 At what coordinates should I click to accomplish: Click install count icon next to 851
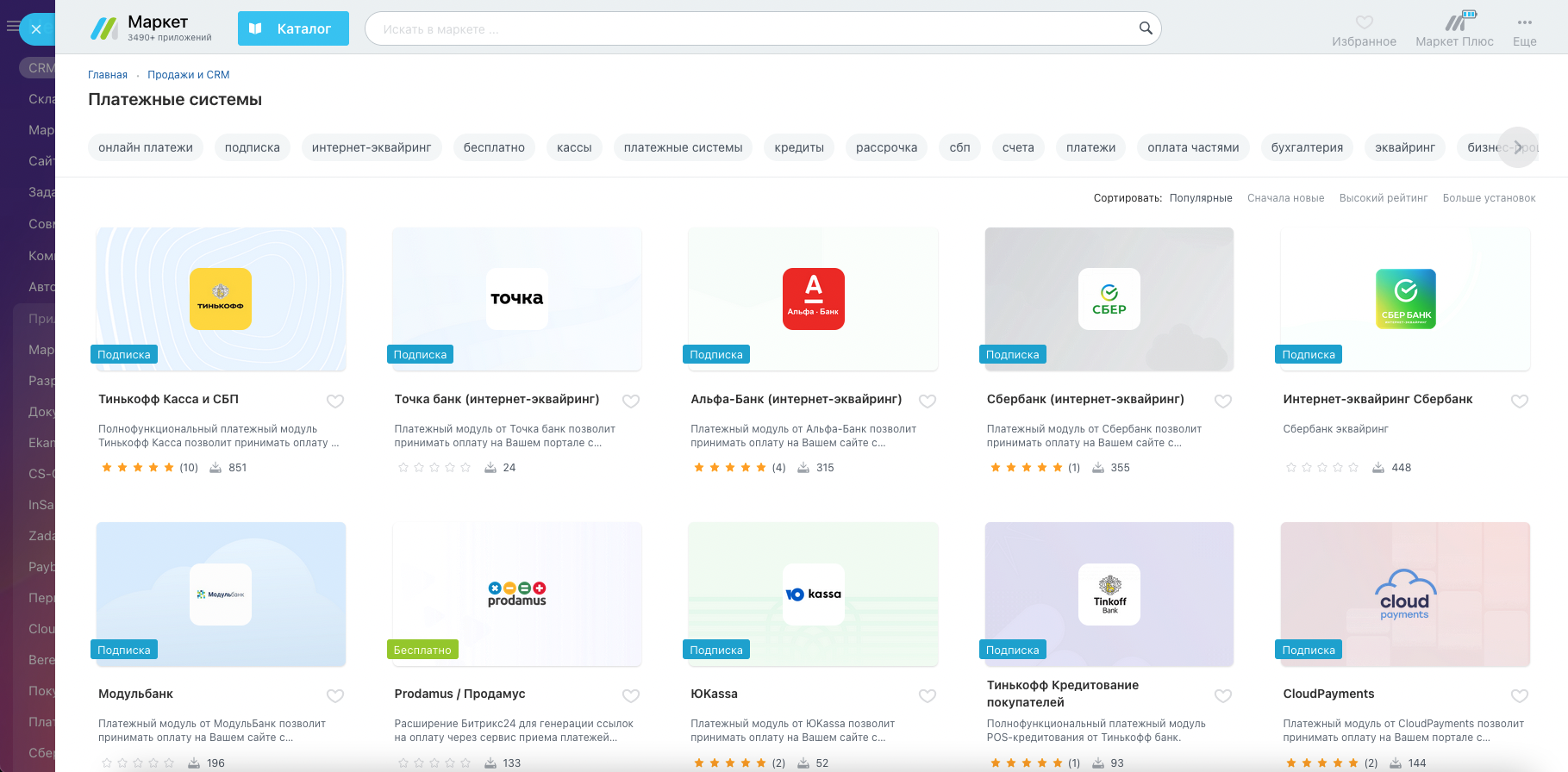pos(216,468)
